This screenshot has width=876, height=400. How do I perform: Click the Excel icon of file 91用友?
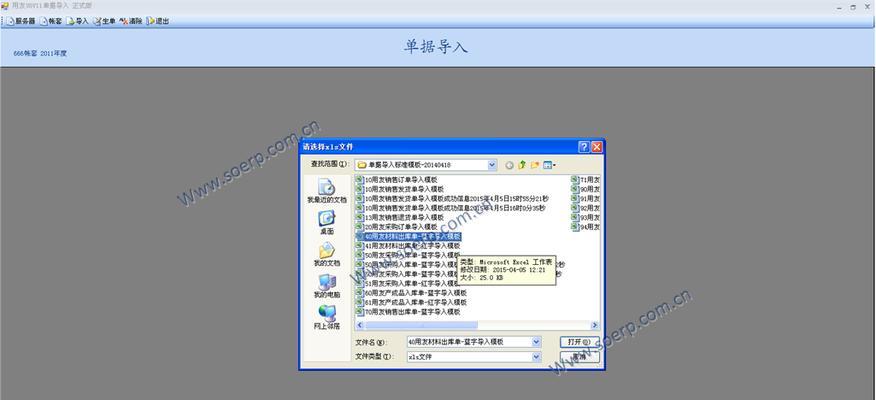pyautogui.click(x=575, y=198)
